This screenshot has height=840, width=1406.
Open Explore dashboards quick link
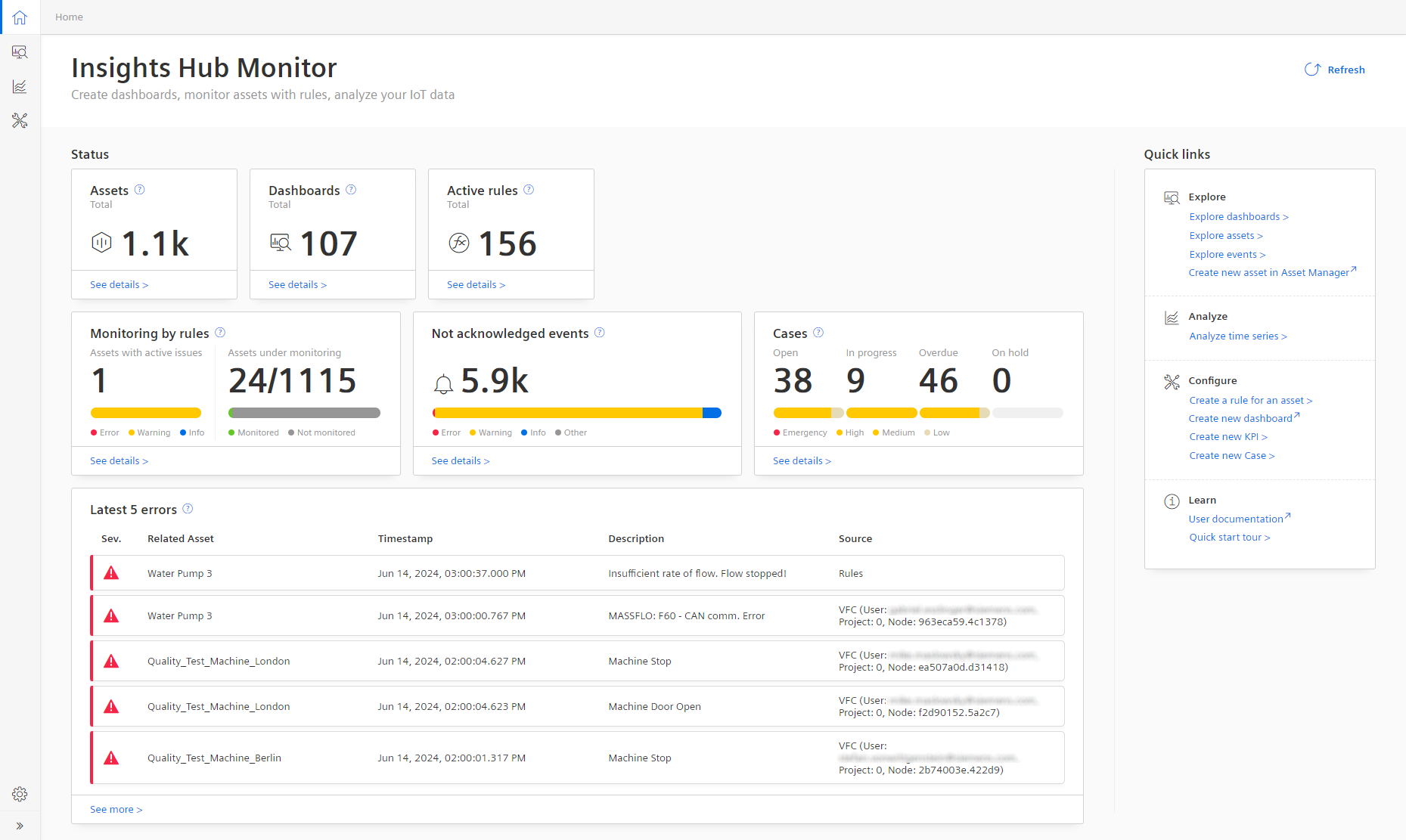(x=1239, y=217)
